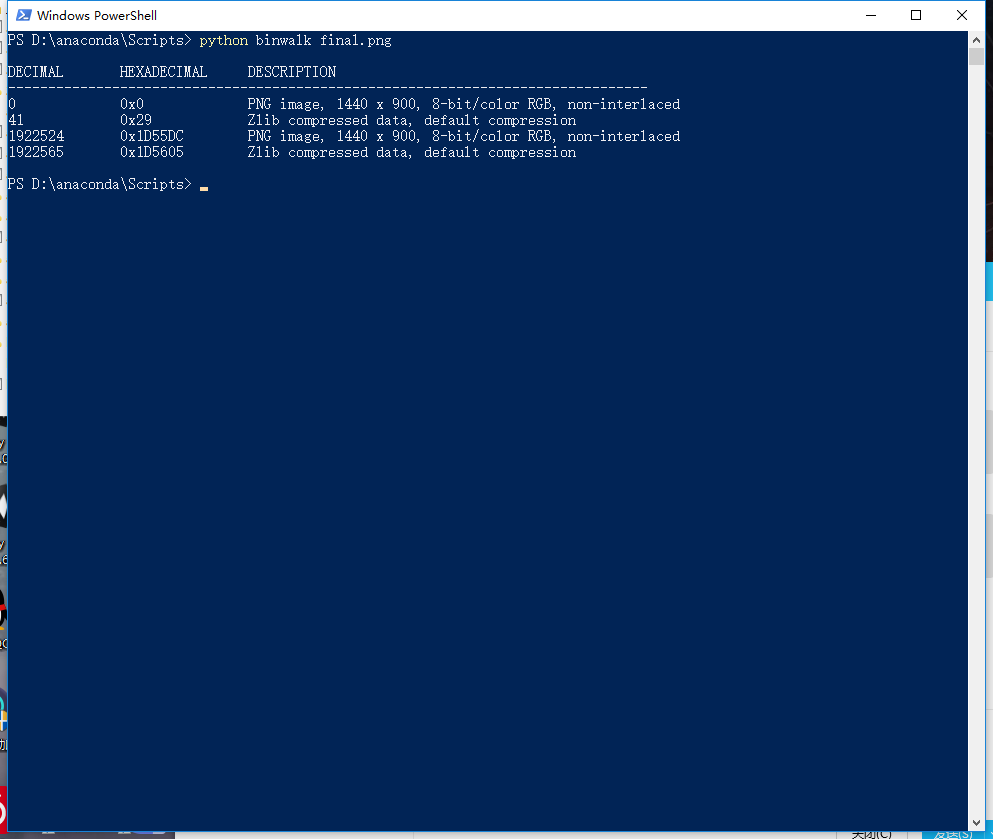This screenshot has height=839, width=993.
Task: Click the blue window sliver on the right edge
Action: click(990, 281)
